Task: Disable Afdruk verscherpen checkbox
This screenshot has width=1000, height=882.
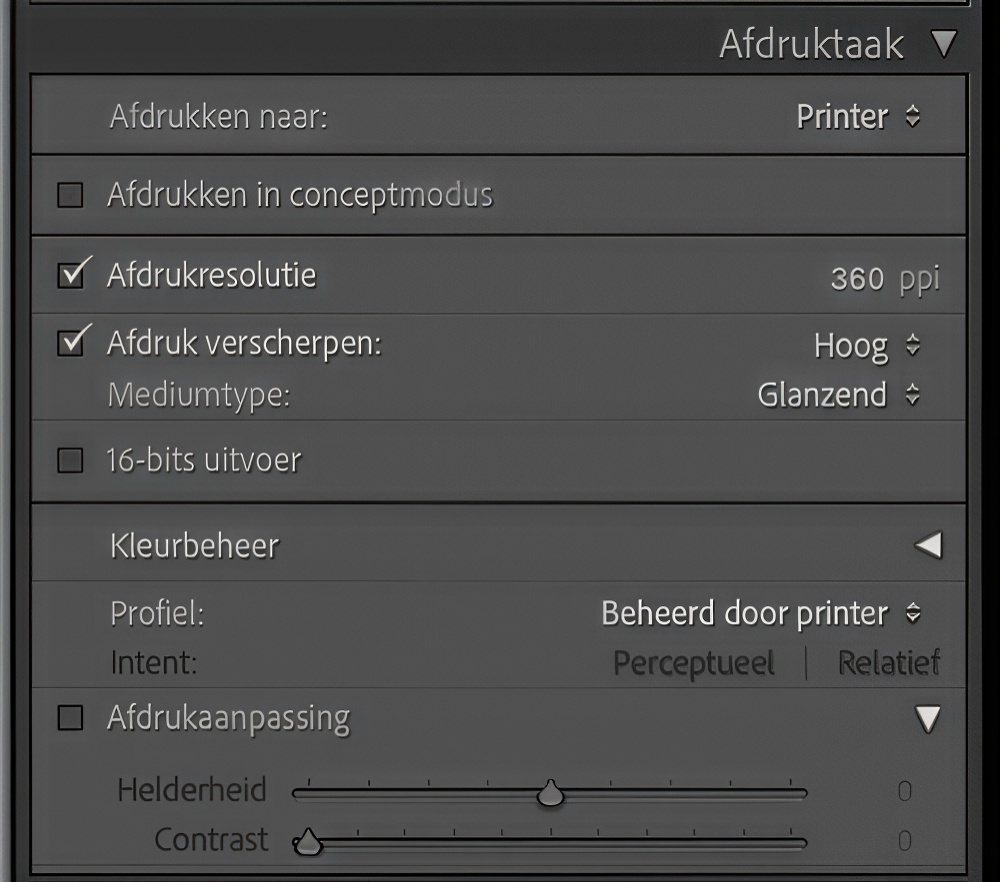Action: coord(71,343)
